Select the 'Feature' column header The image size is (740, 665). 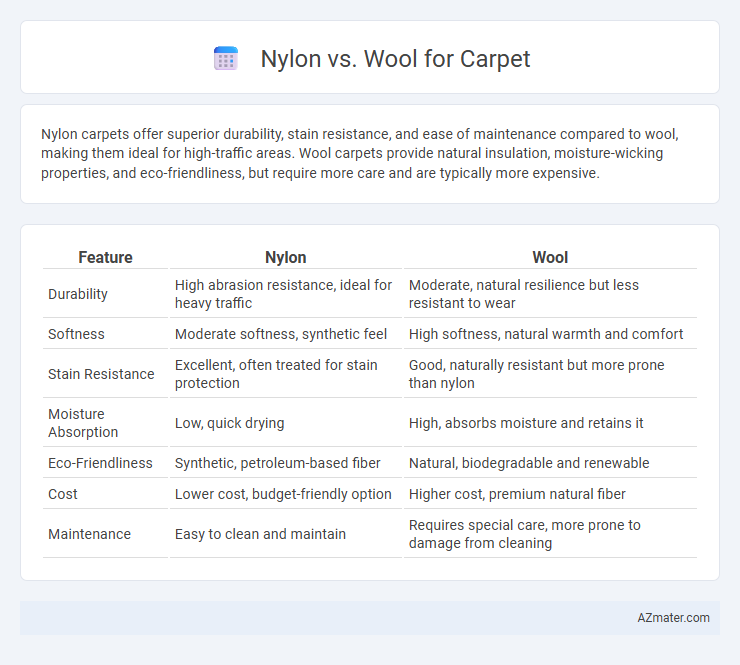click(105, 257)
